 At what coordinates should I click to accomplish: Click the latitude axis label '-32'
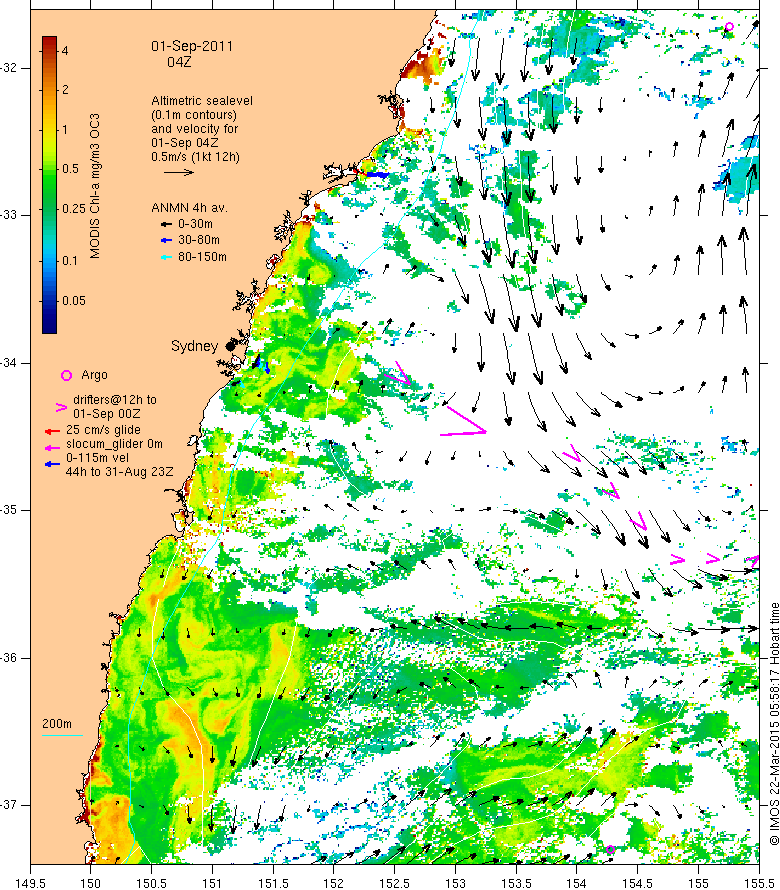point(9,68)
